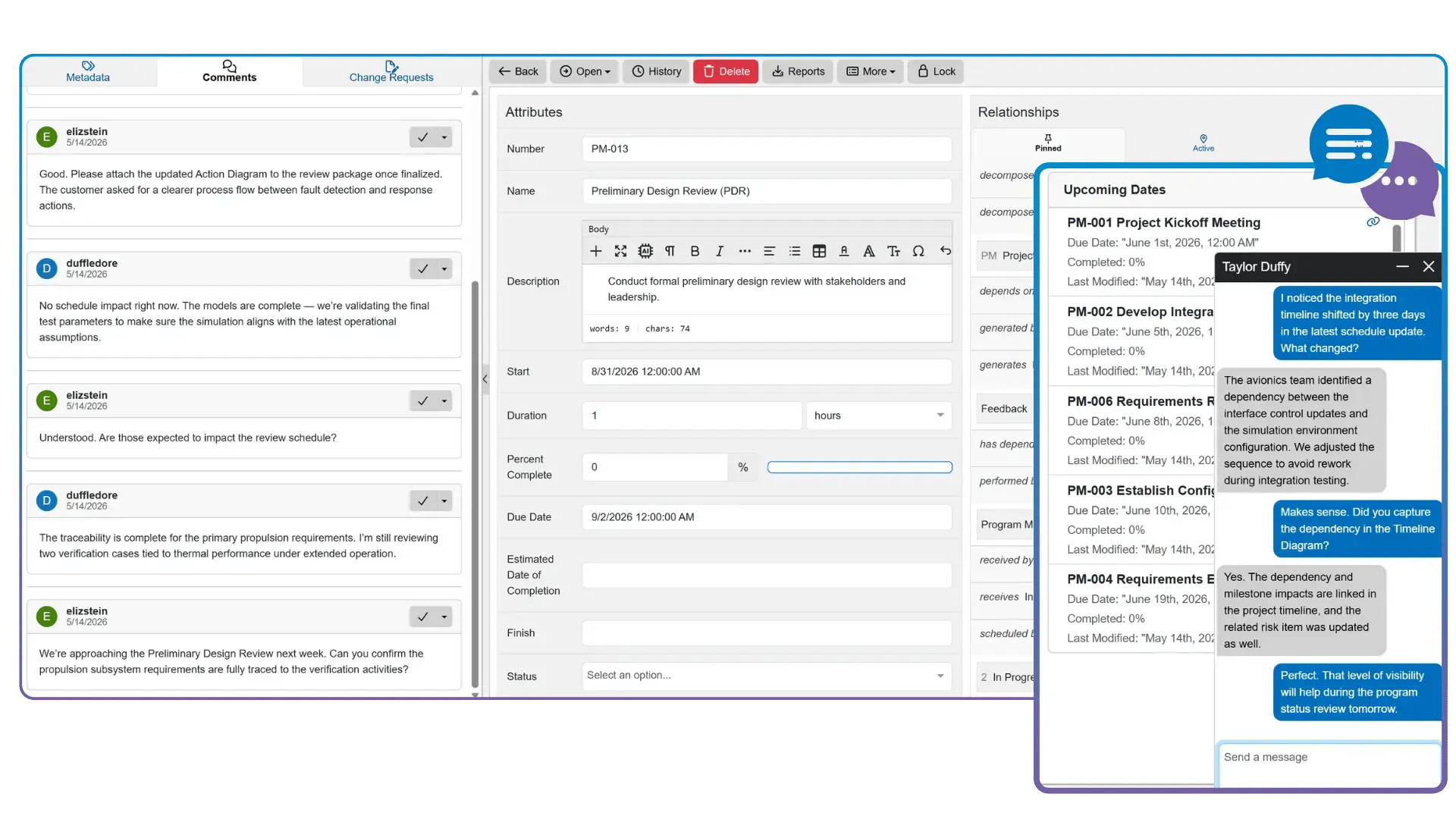Click the link icon beside PM-001 Project Kickoff Meeting
The height and width of the screenshot is (819, 1456).
point(1373,222)
